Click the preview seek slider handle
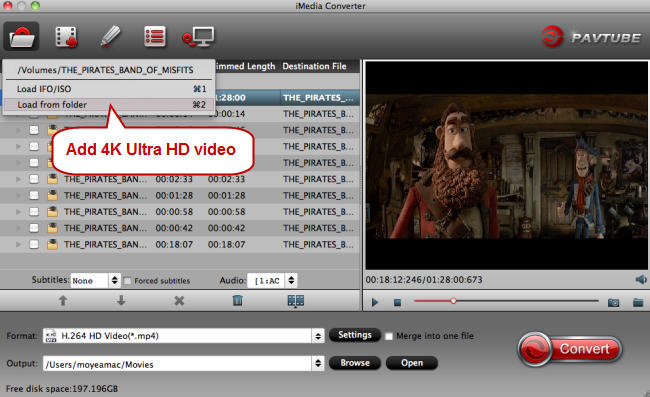 click(x=453, y=301)
